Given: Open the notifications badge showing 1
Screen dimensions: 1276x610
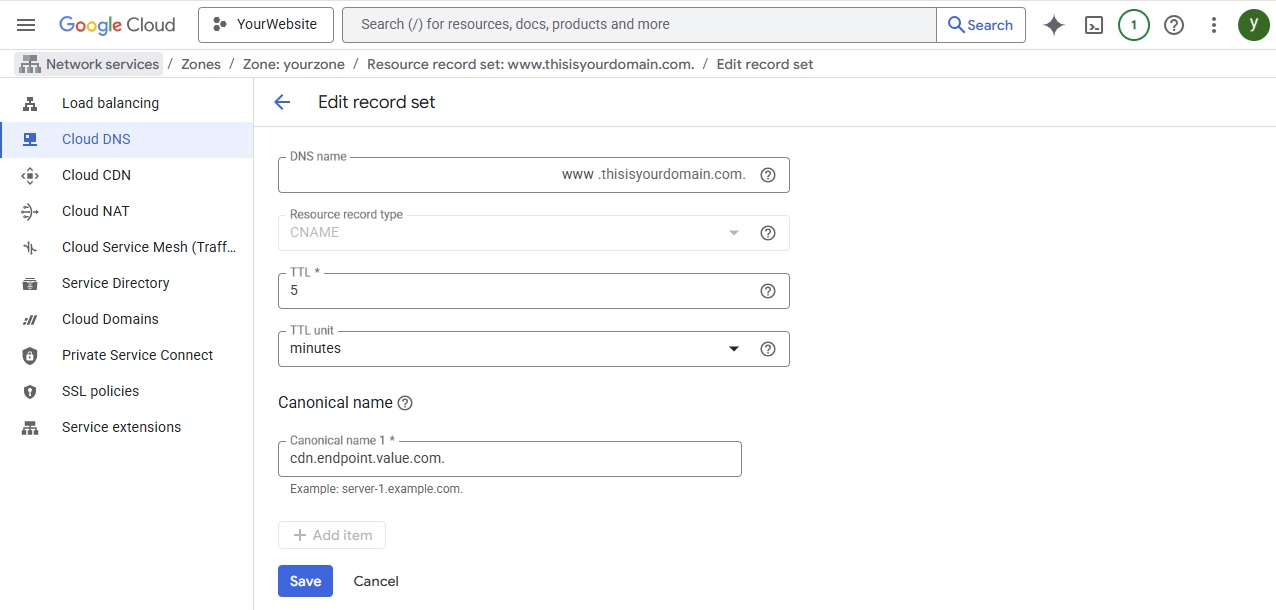Looking at the screenshot, I should 1133,25.
